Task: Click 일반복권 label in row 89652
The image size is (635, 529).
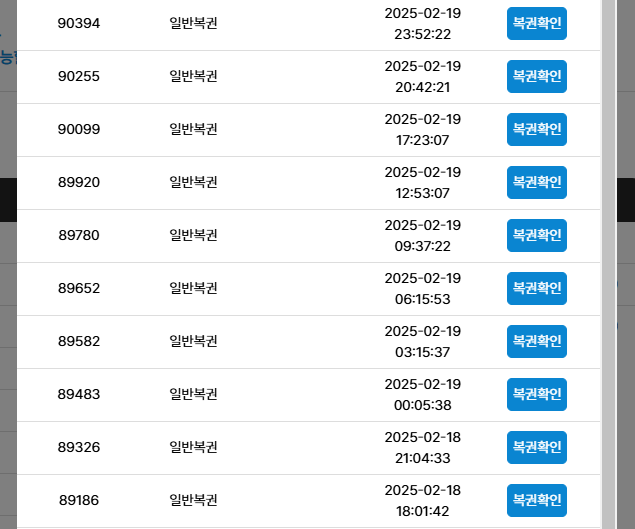Action: (194, 288)
